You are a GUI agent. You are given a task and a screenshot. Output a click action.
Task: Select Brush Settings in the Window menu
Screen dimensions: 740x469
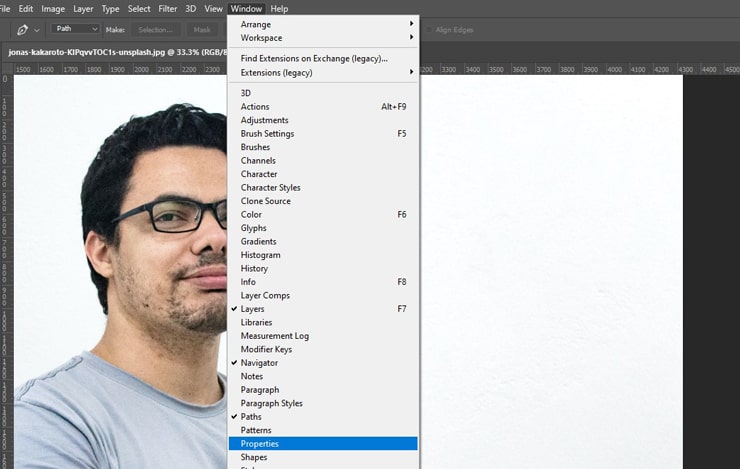point(267,133)
